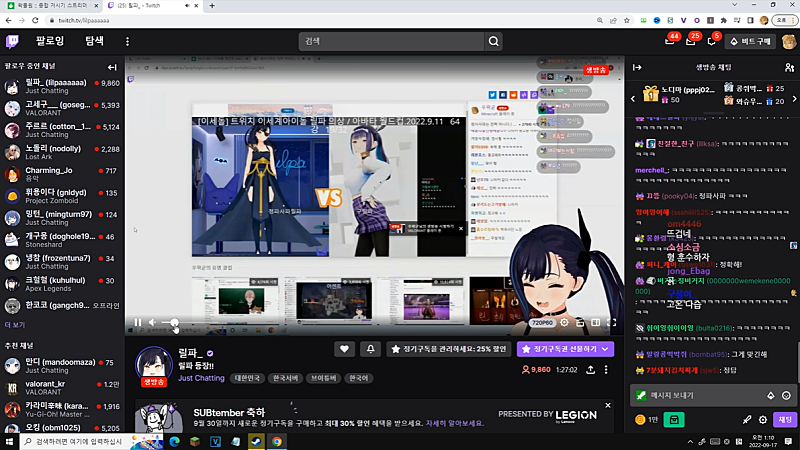Open the player settings gear
This screenshot has width=800, height=450.
[564, 322]
